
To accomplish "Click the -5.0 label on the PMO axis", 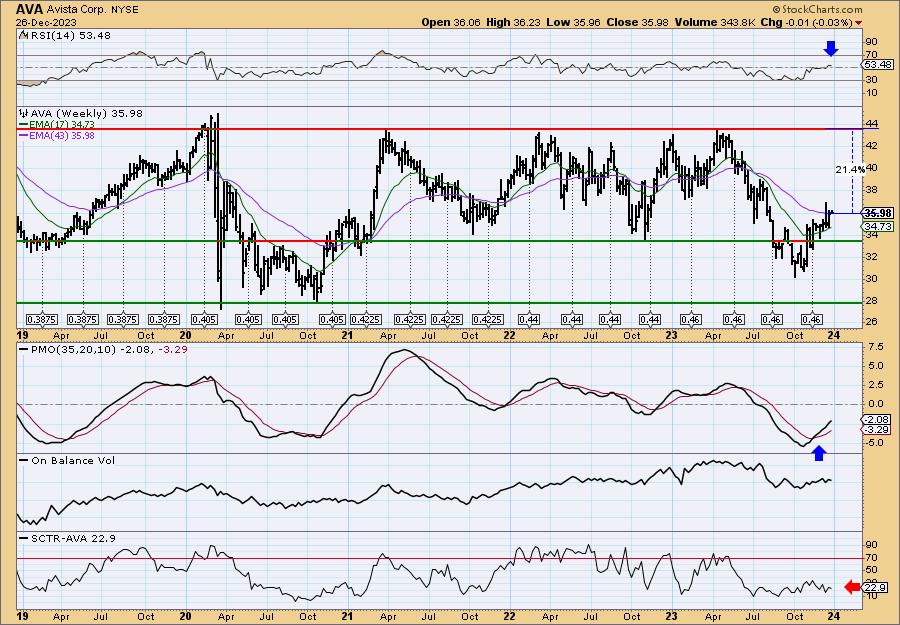I will [875, 442].
